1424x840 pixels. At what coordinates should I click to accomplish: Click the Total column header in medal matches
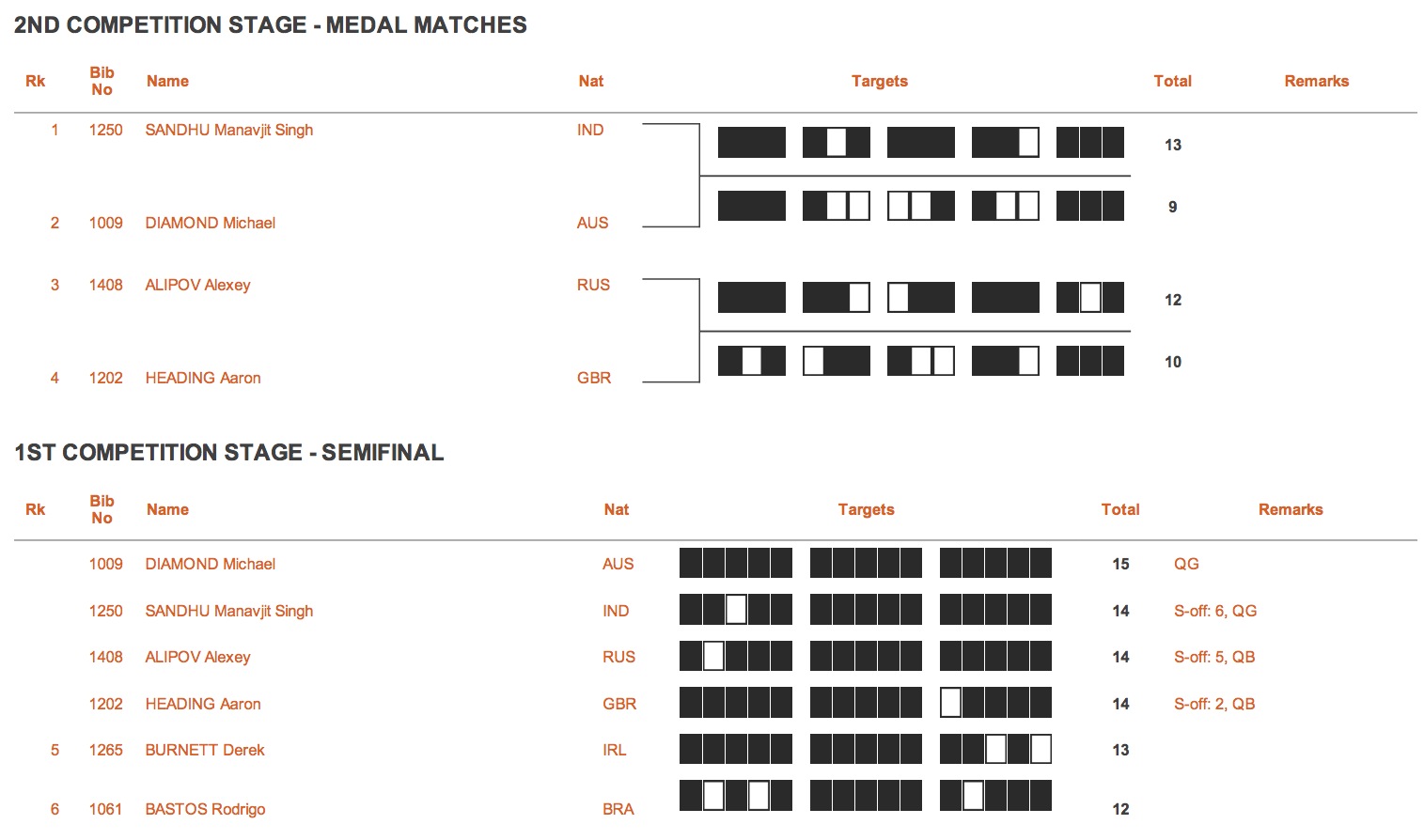pos(1173,81)
